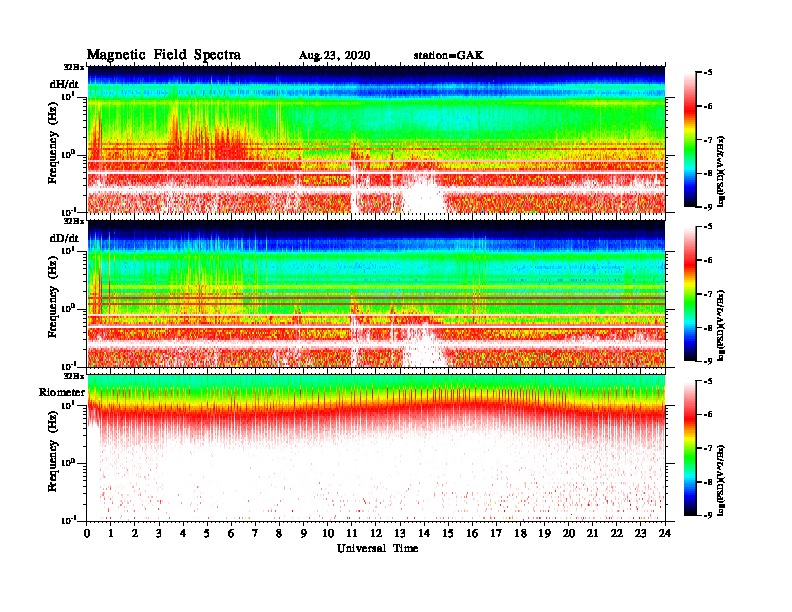Click hour 24 tick label on time axis
This screenshot has width=792, height=612.
click(x=665, y=533)
